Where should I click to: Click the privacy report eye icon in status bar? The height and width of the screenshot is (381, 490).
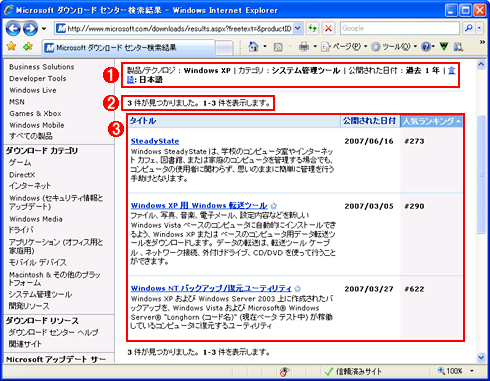click(x=284, y=371)
